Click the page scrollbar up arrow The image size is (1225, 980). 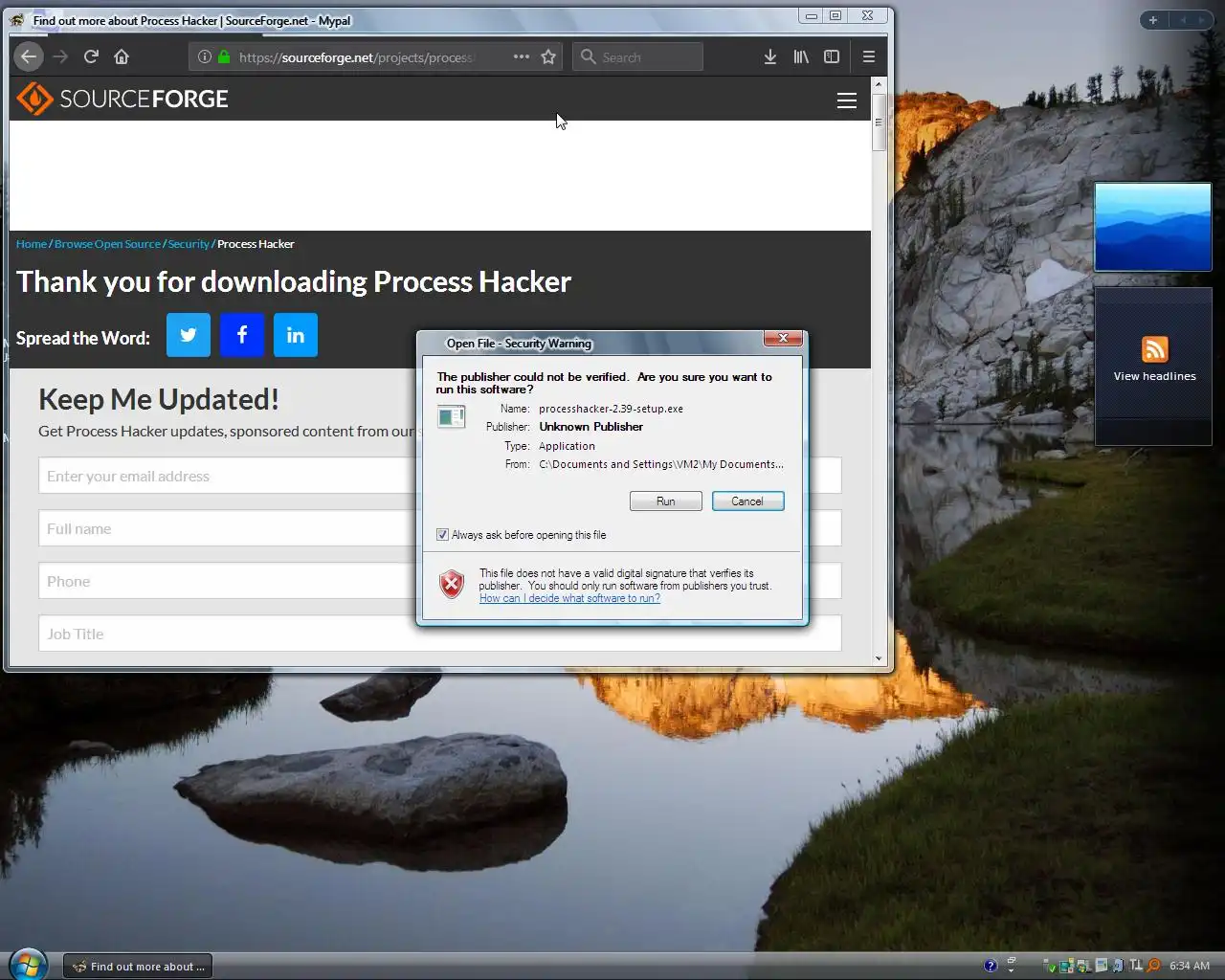(879, 84)
